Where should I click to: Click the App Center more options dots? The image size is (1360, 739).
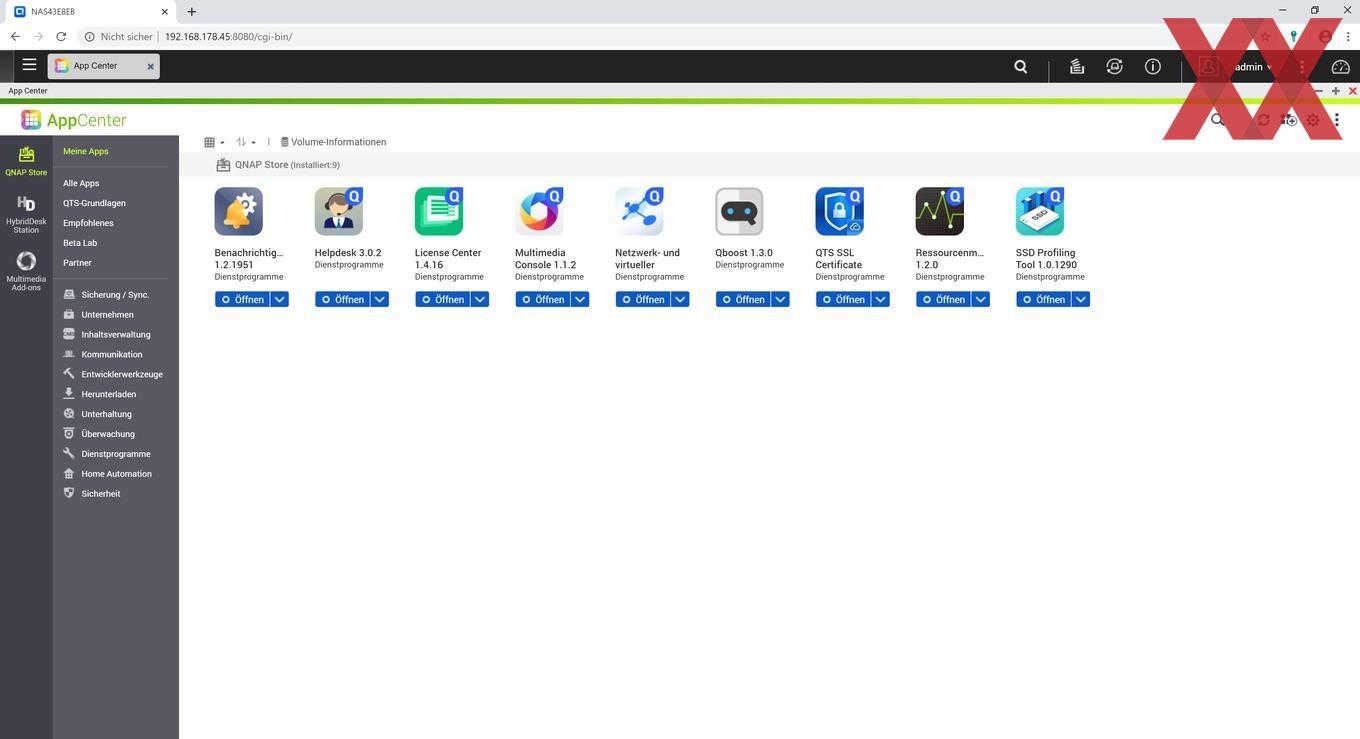1337,120
